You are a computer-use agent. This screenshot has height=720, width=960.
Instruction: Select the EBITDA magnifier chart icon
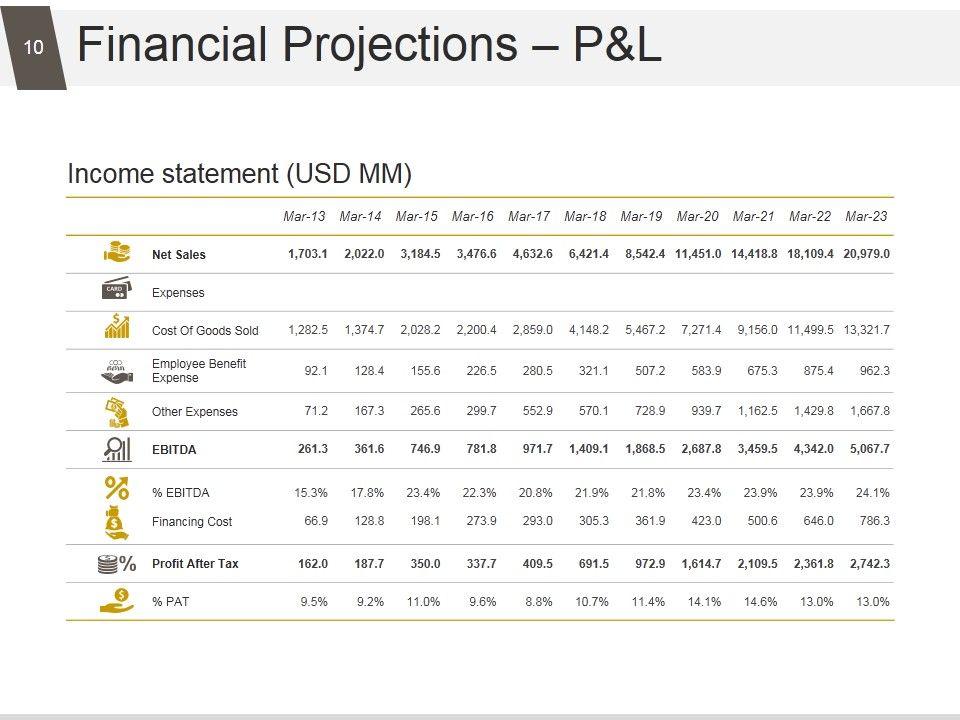117,450
